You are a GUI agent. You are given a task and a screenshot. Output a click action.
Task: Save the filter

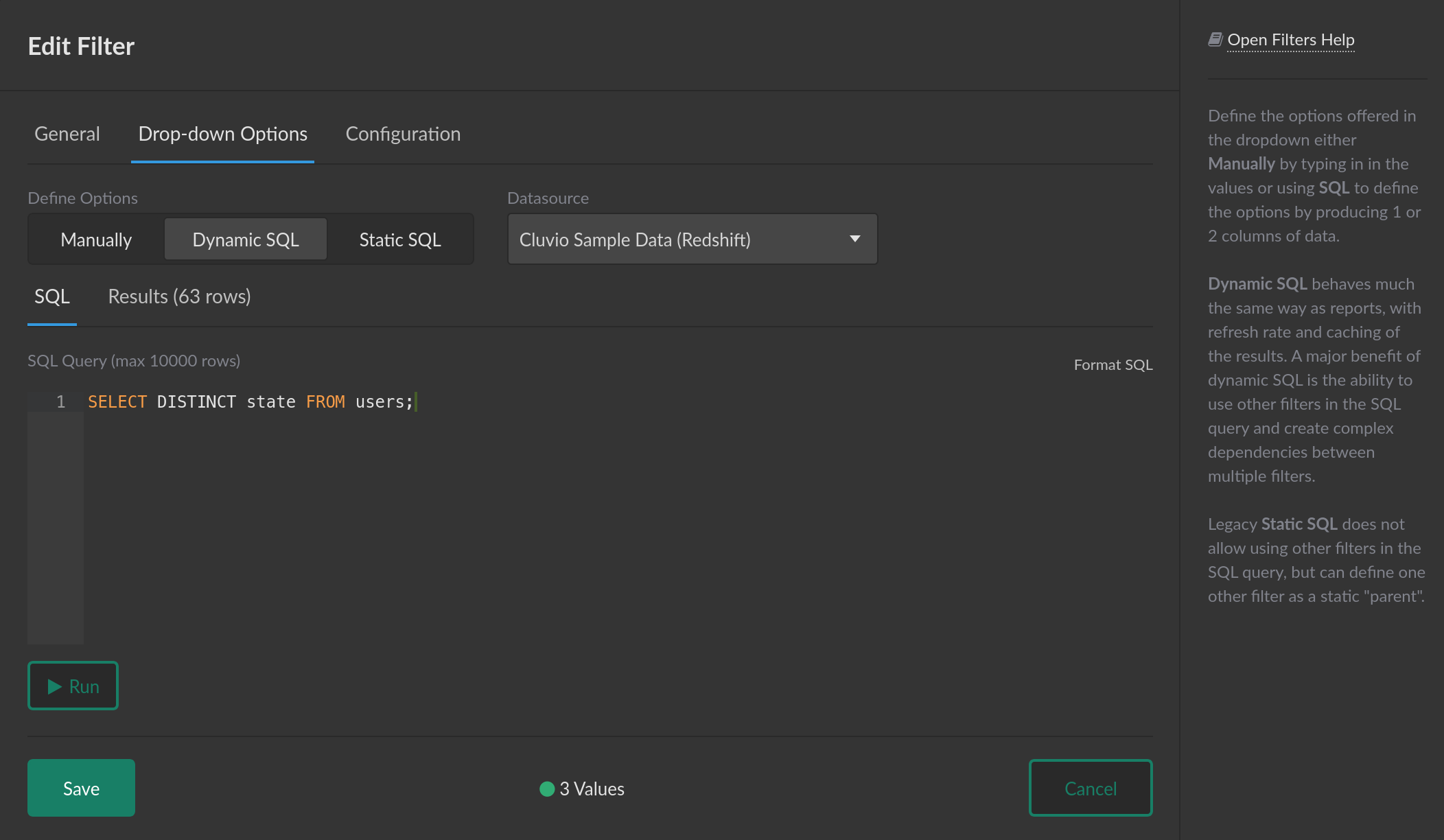[81, 788]
